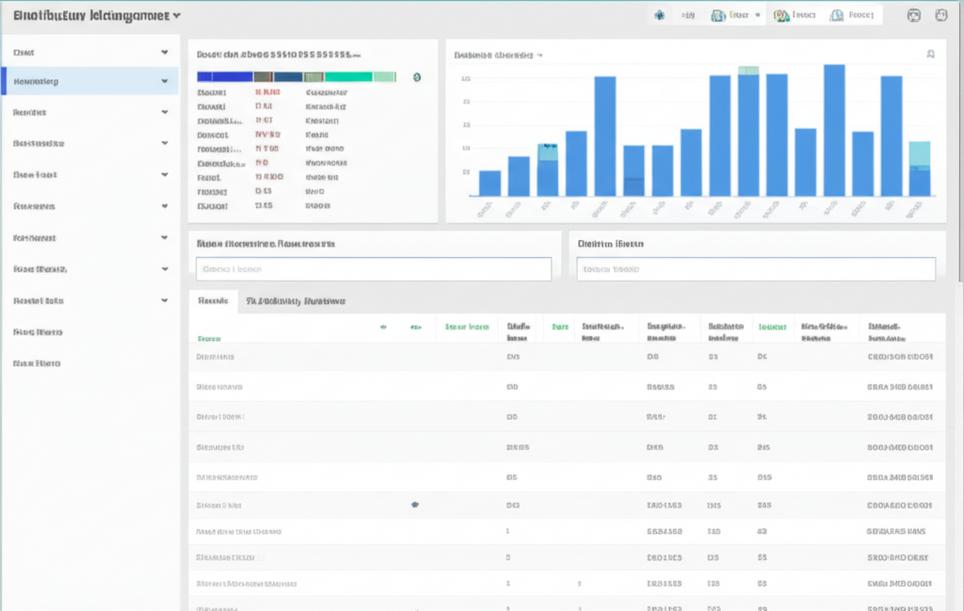Click the right search input field below the chart

click(756, 269)
